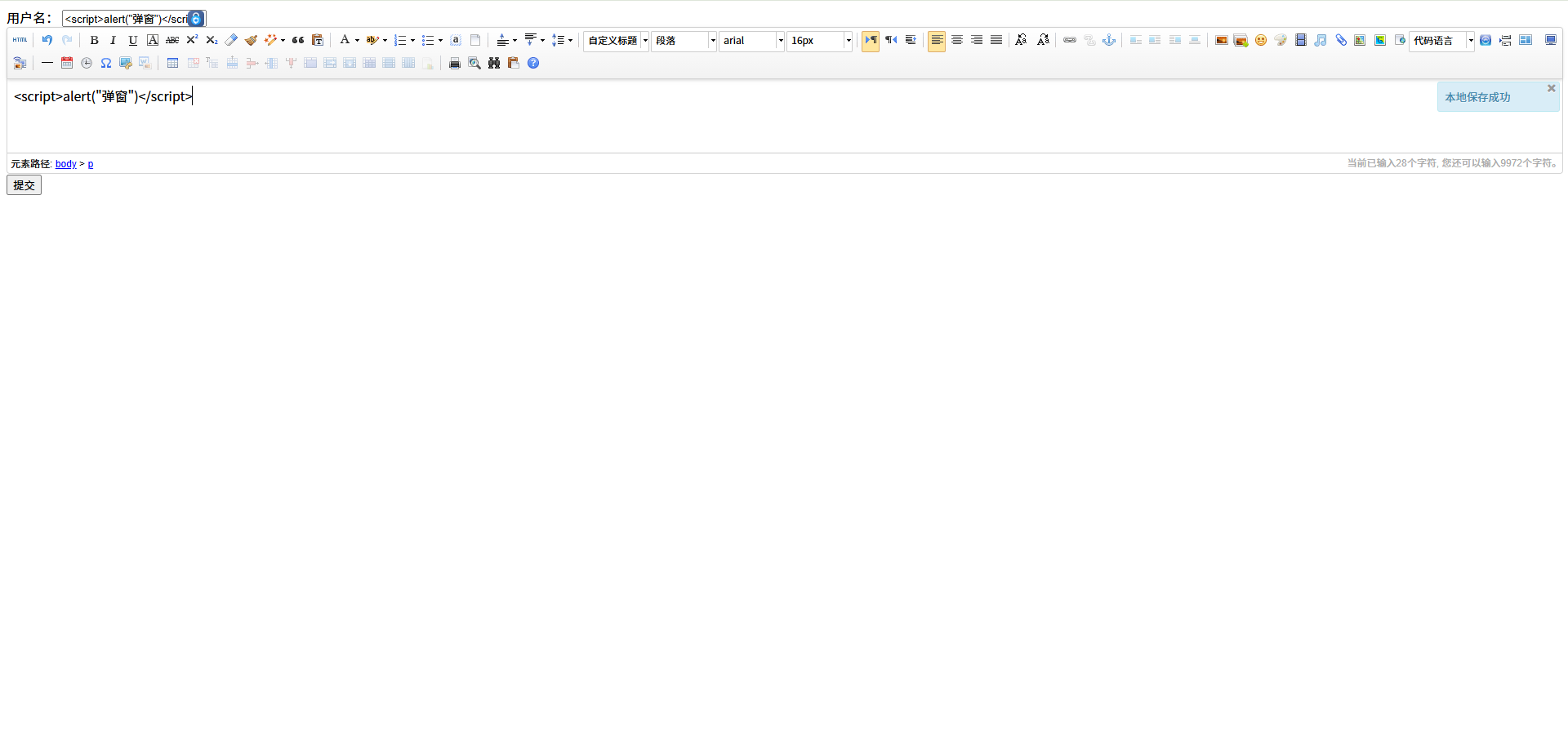Insert a horizontal rule
Image resolution: width=1568 pixels, height=737 pixels.
[47, 63]
